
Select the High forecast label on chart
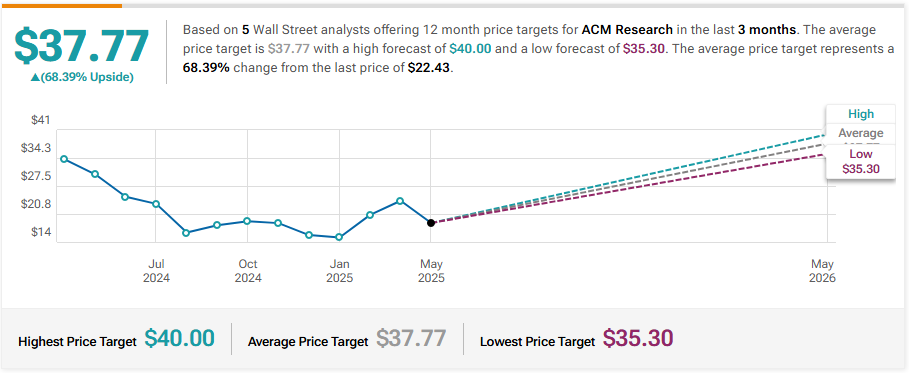tap(860, 114)
